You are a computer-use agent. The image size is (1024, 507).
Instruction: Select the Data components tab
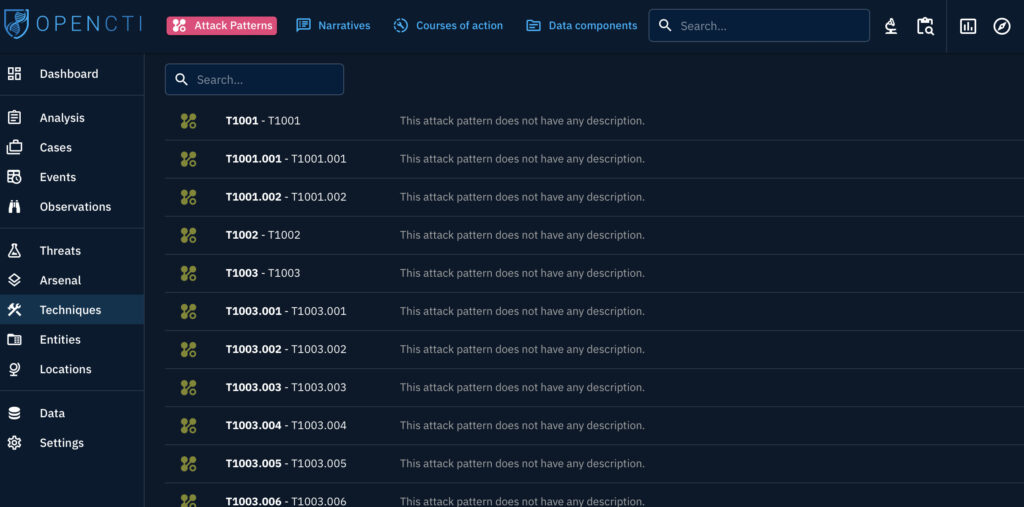[581, 26]
